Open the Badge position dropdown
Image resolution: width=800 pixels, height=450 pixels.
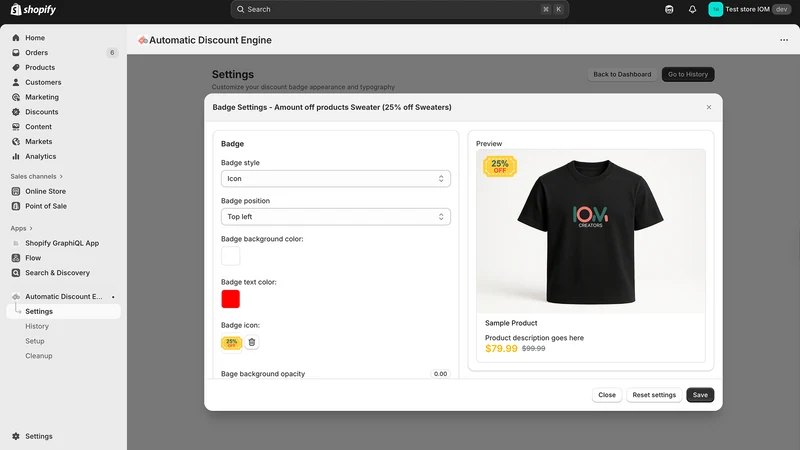coord(336,217)
